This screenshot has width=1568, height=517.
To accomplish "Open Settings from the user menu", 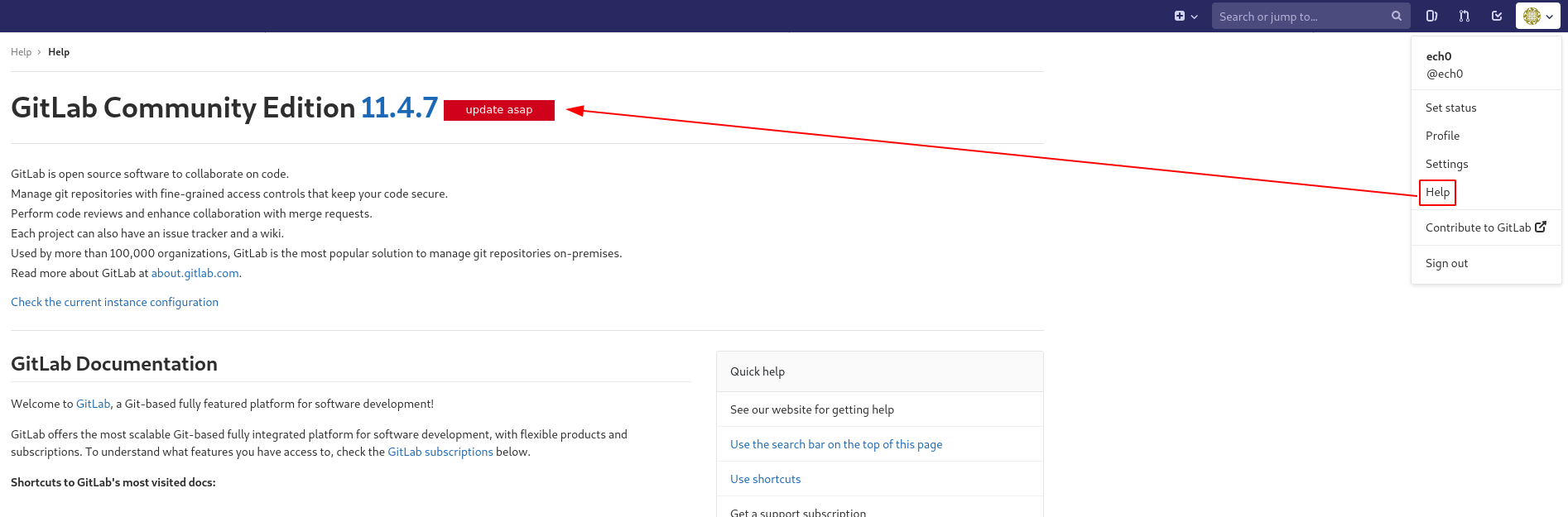I will 1446,164.
